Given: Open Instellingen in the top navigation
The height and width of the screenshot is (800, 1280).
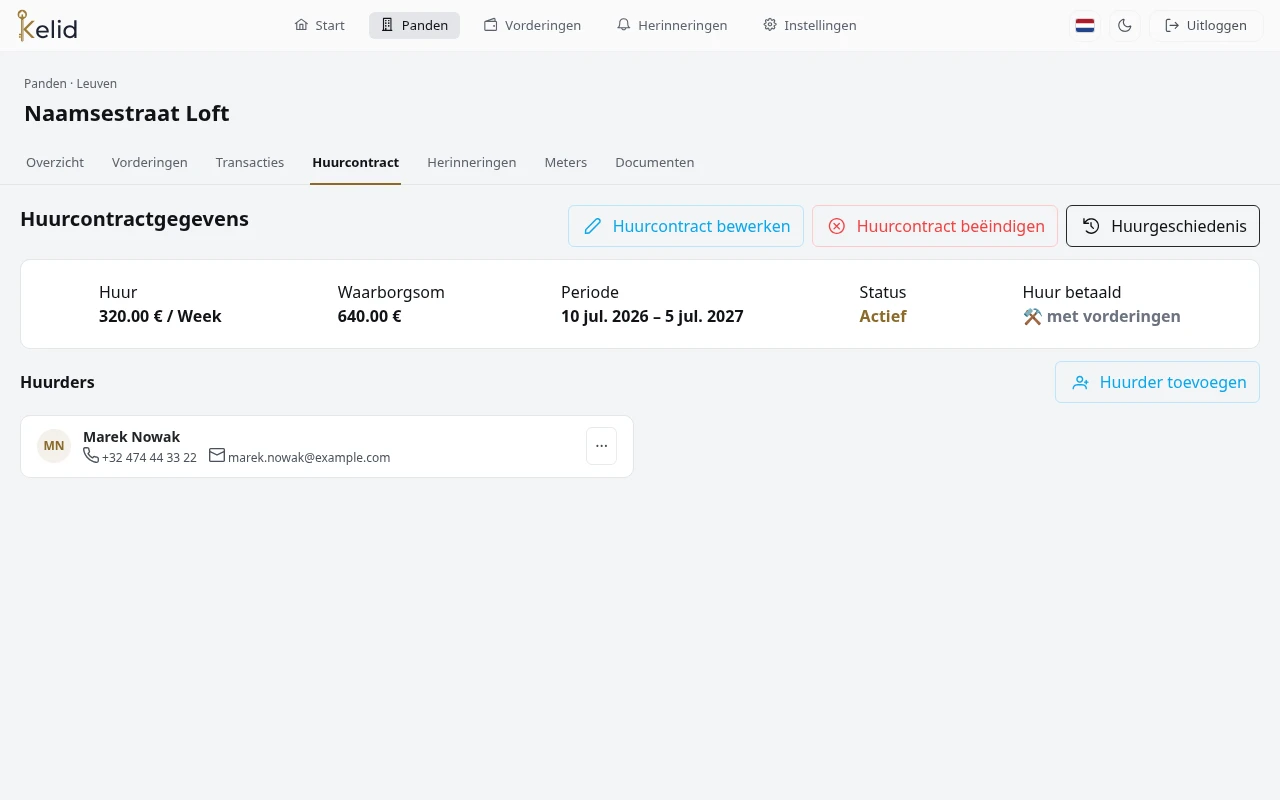Looking at the screenshot, I should pos(810,25).
